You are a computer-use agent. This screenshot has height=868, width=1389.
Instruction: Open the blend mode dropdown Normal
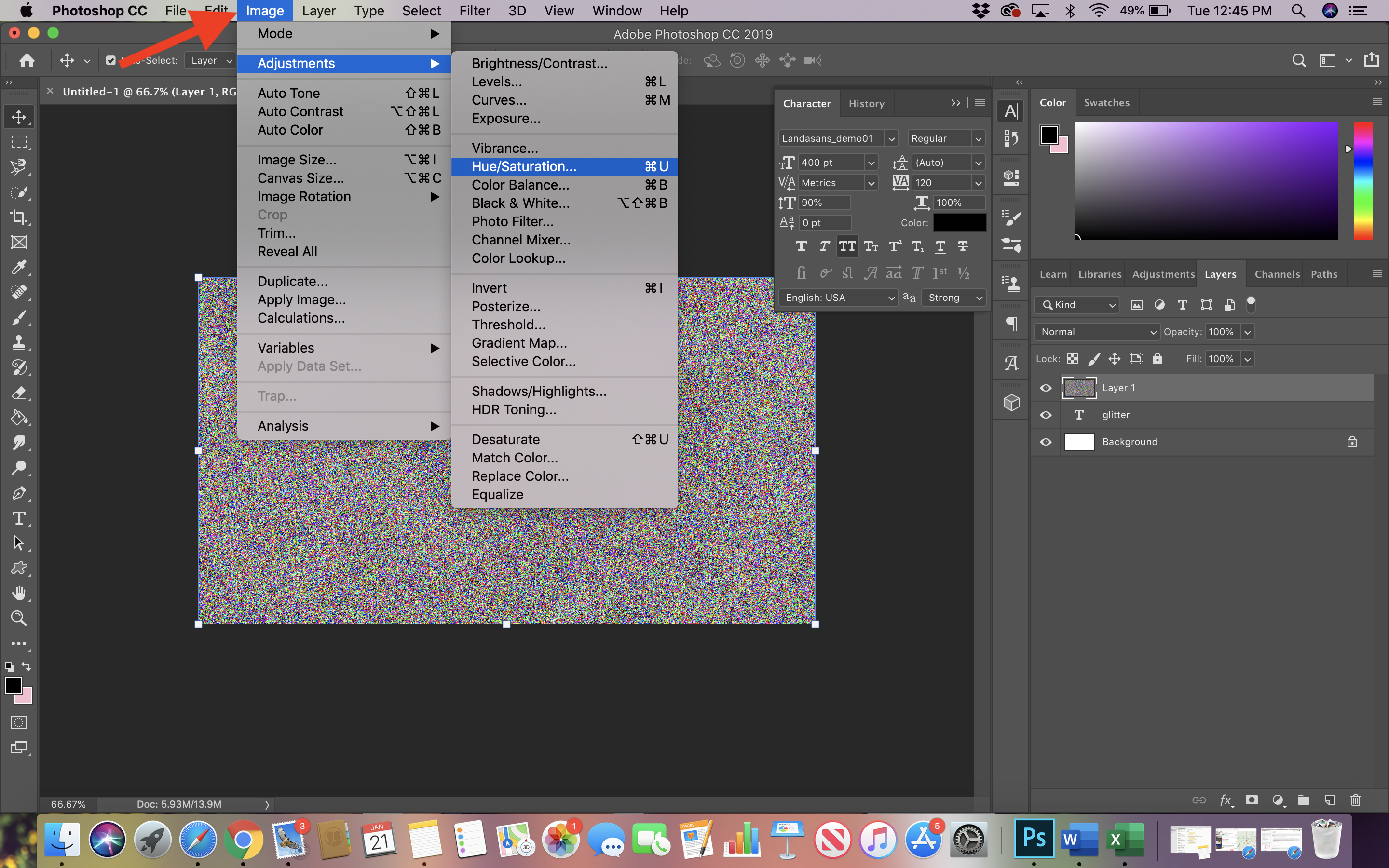pyautogui.click(x=1097, y=332)
